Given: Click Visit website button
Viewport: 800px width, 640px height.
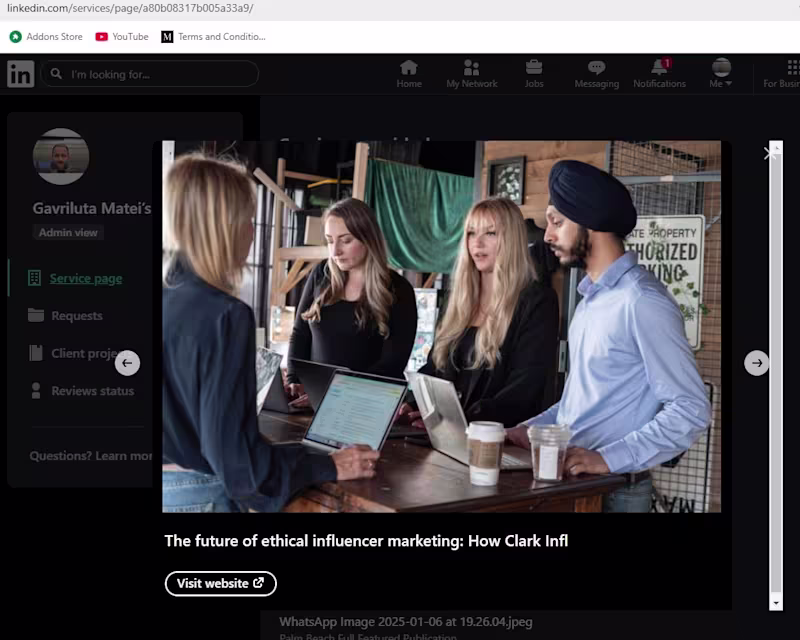Looking at the screenshot, I should (220, 583).
